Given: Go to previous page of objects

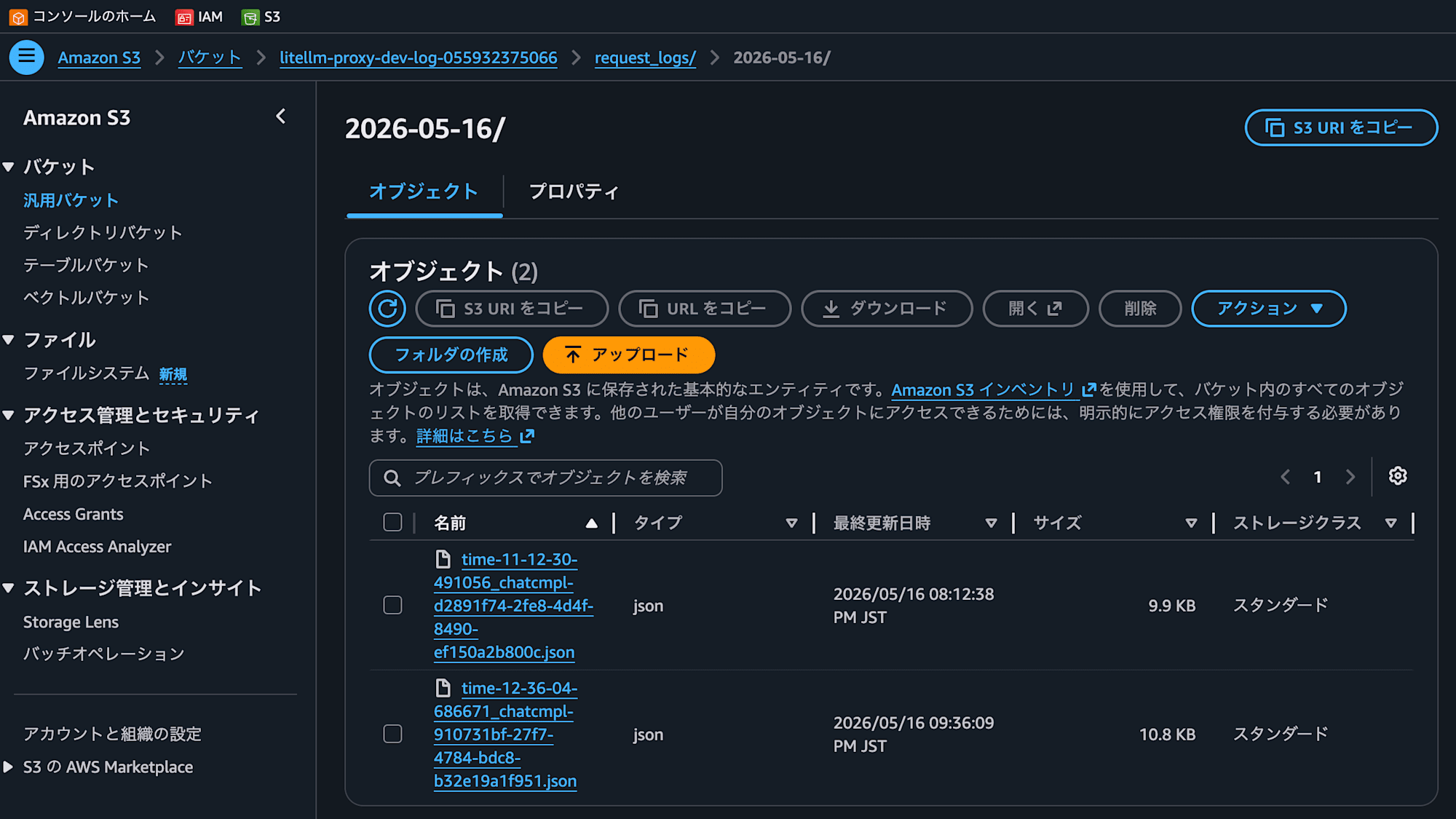Looking at the screenshot, I should (x=1285, y=477).
